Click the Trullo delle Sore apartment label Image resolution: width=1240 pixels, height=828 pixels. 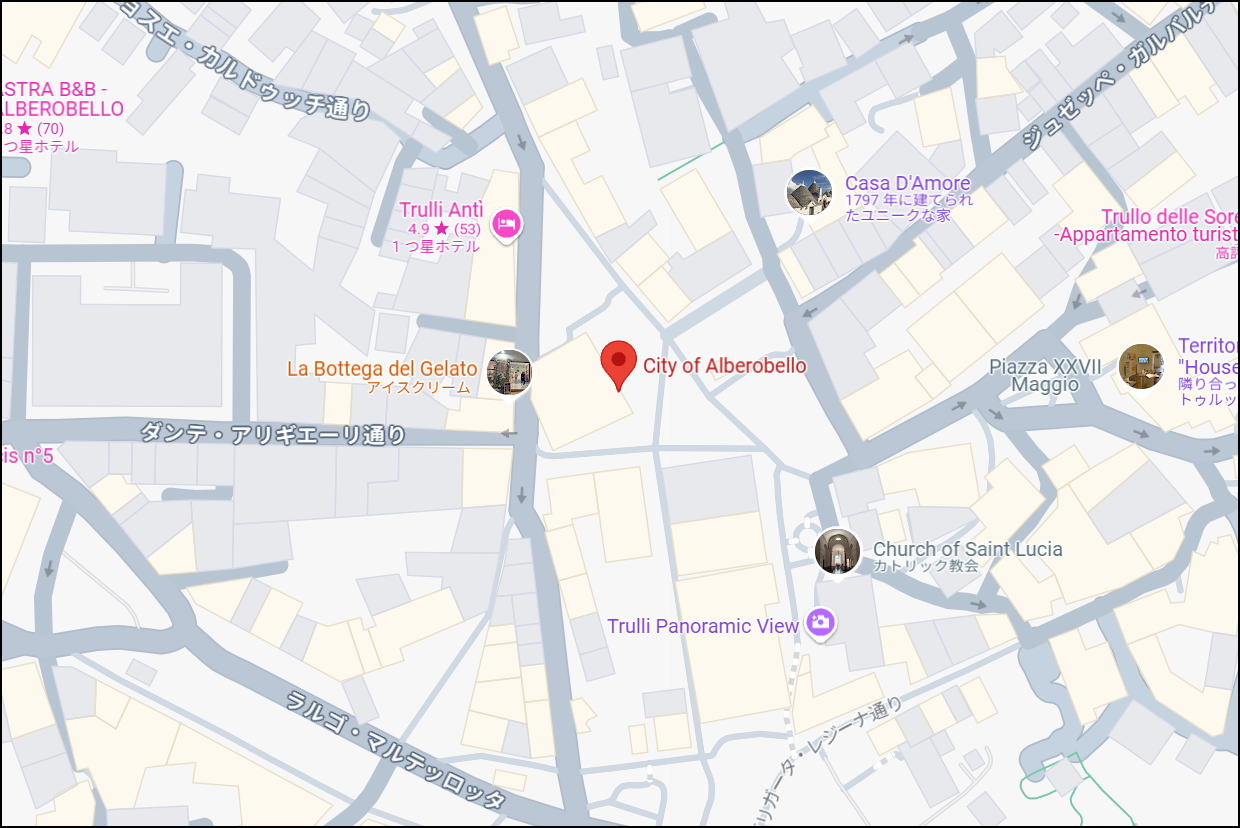pyautogui.click(x=1148, y=226)
